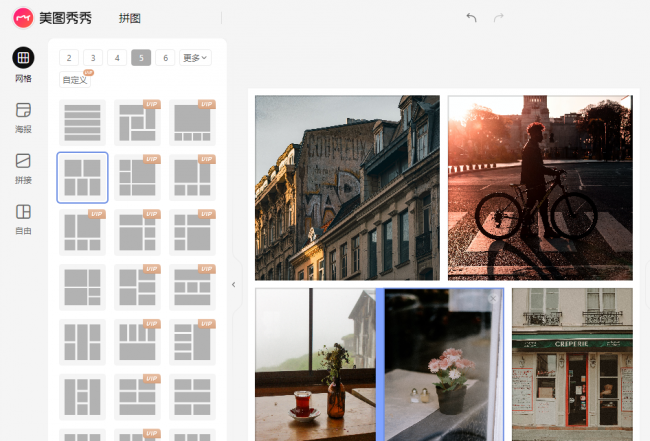Select the building facade photo
Viewport: 650px width, 441px height.
(x=347, y=188)
